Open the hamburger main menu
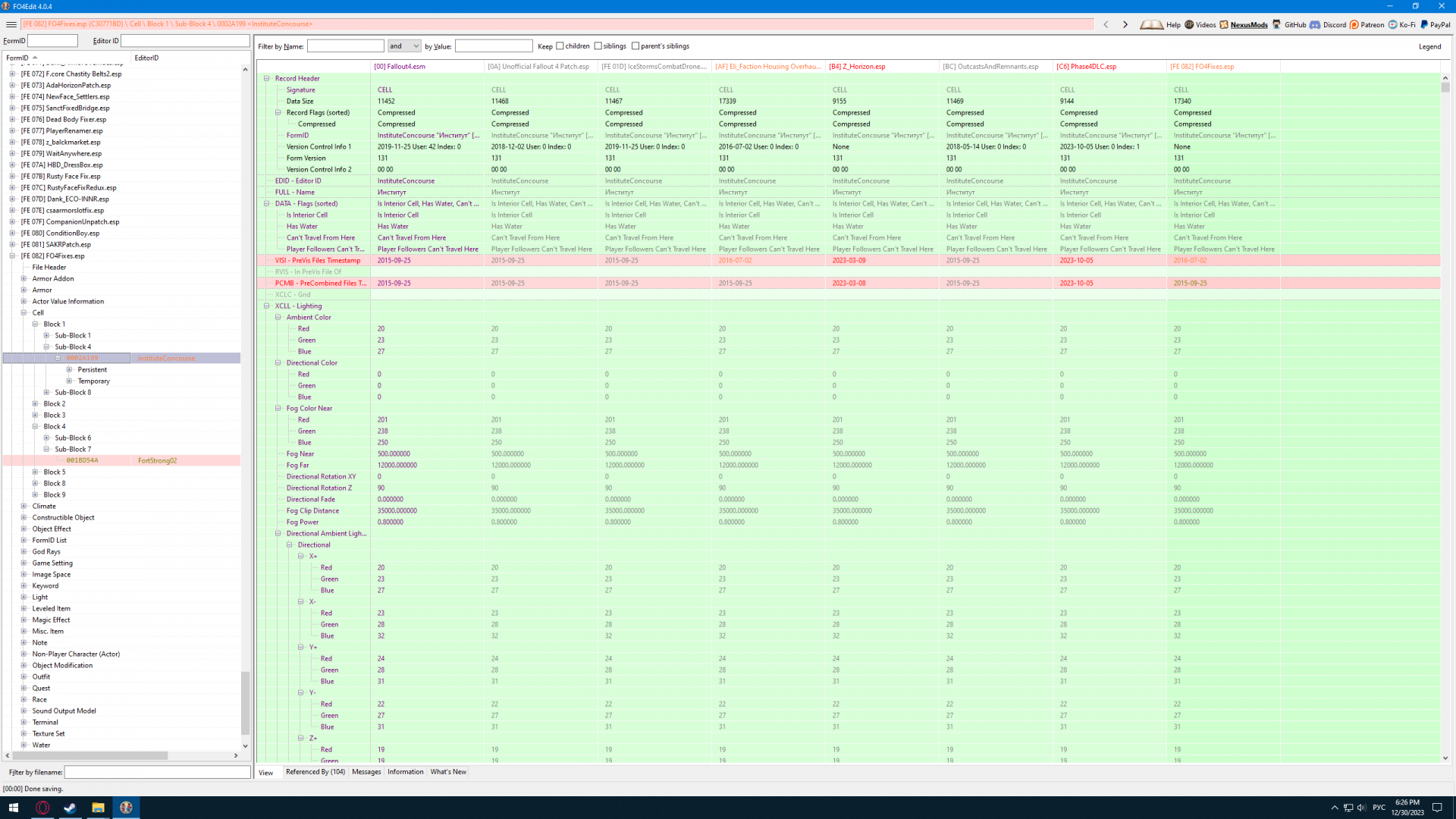Viewport: 1456px width, 819px height. point(11,24)
